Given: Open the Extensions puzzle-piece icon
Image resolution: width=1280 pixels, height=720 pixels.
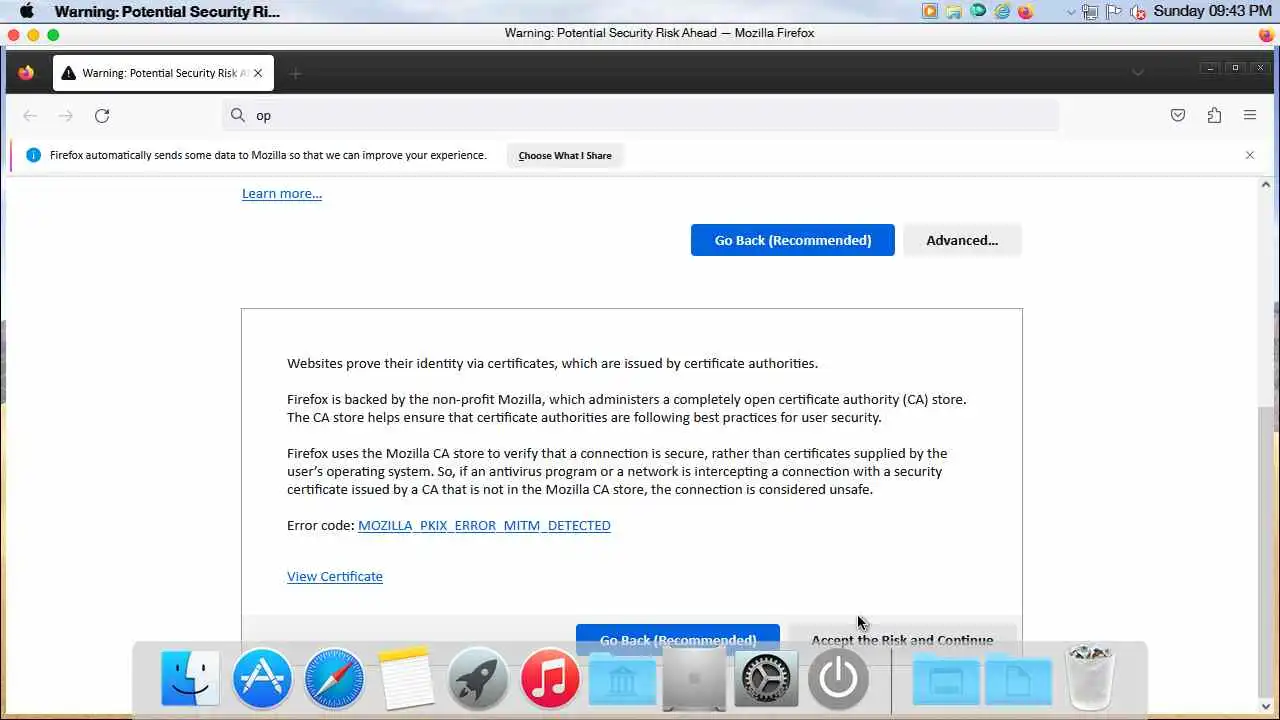Looking at the screenshot, I should [x=1214, y=115].
